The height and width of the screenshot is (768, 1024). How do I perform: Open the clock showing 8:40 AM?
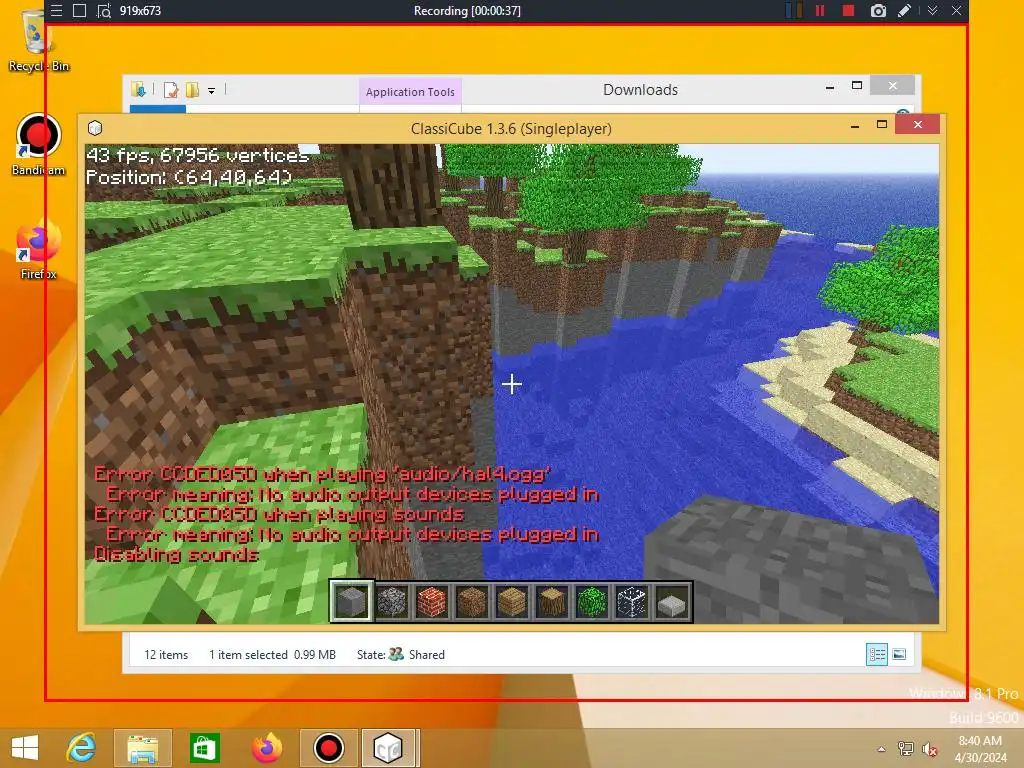pyautogui.click(x=980, y=749)
